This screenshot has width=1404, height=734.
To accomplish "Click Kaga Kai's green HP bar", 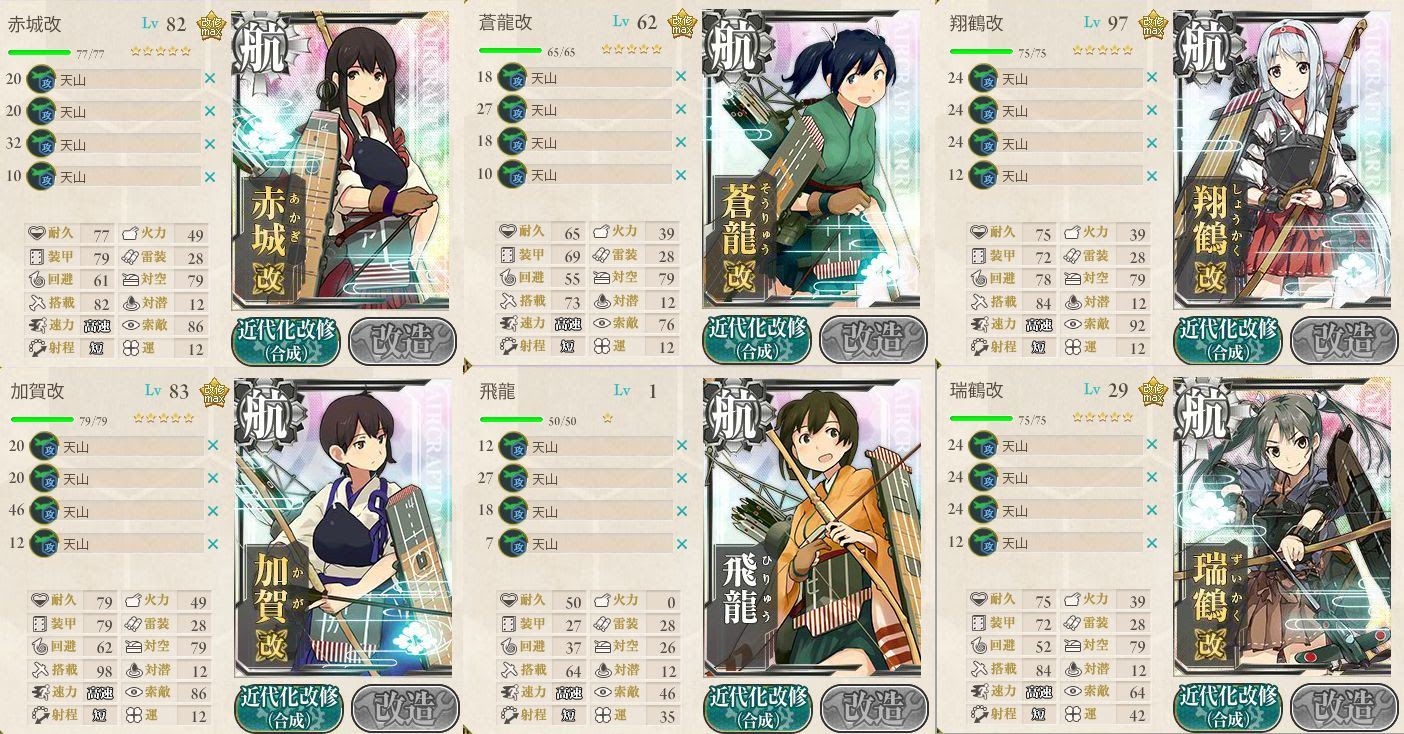I will tap(41, 419).
